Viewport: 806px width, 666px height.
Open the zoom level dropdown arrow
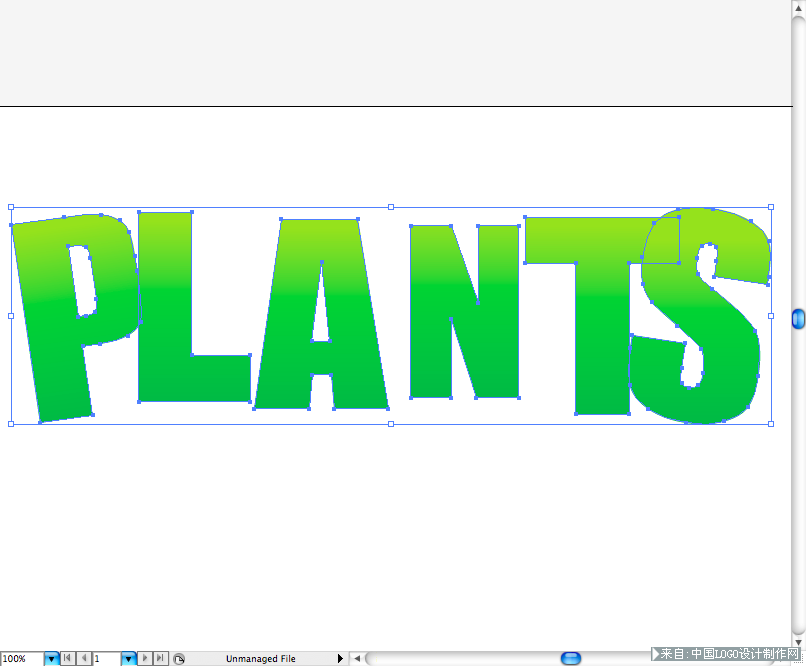tap(51, 659)
